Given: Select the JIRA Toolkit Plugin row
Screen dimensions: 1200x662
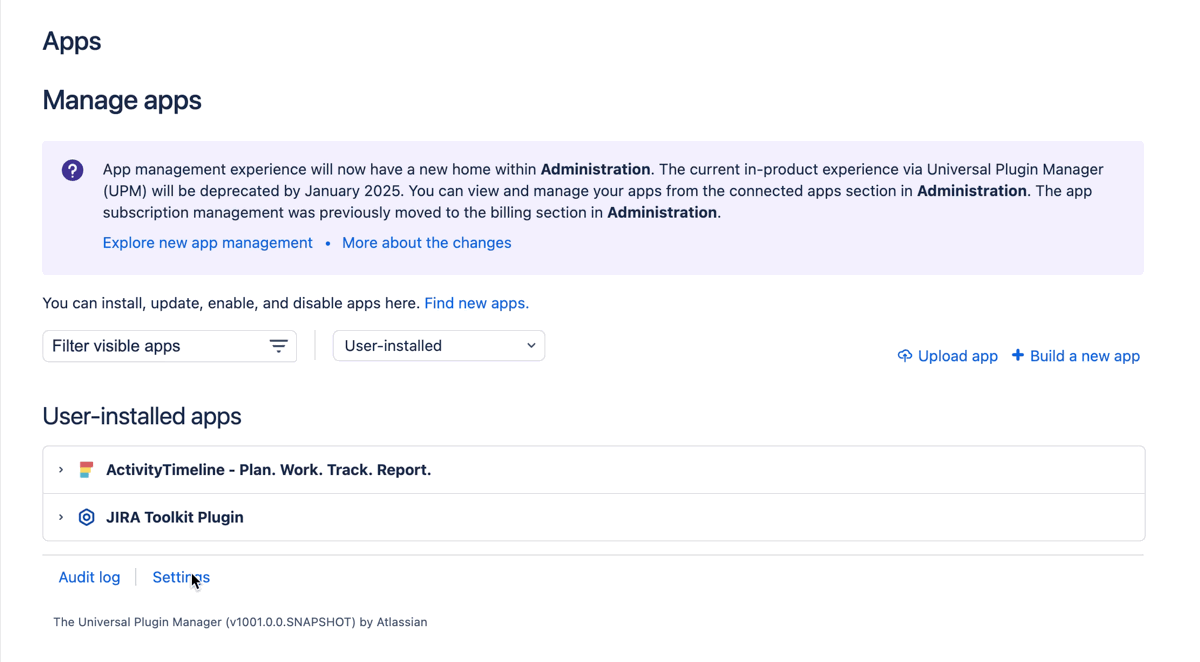Looking at the screenshot, I should tap(175, 517).
